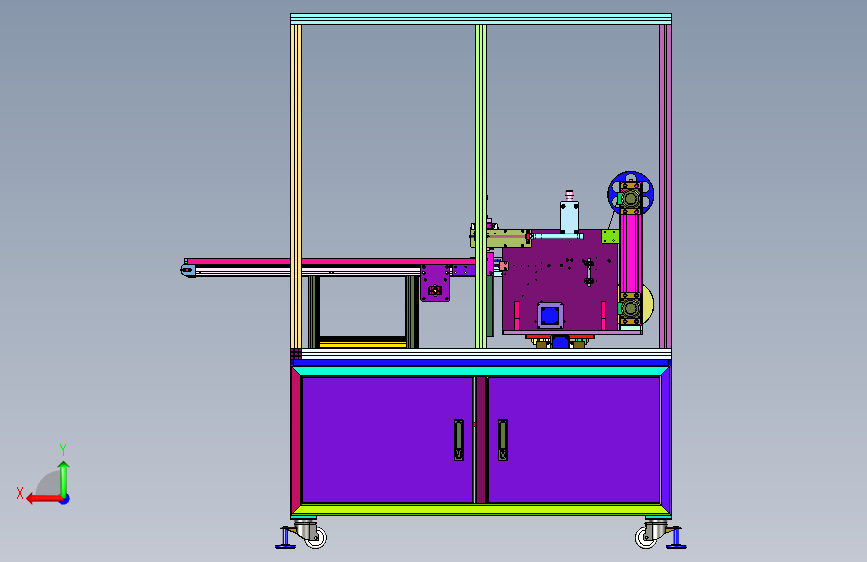Select the yellow-green bottom cabinet beam
The width and height of the screenshot is (867, 562).
pyautogui.click(x=481, y=509)
